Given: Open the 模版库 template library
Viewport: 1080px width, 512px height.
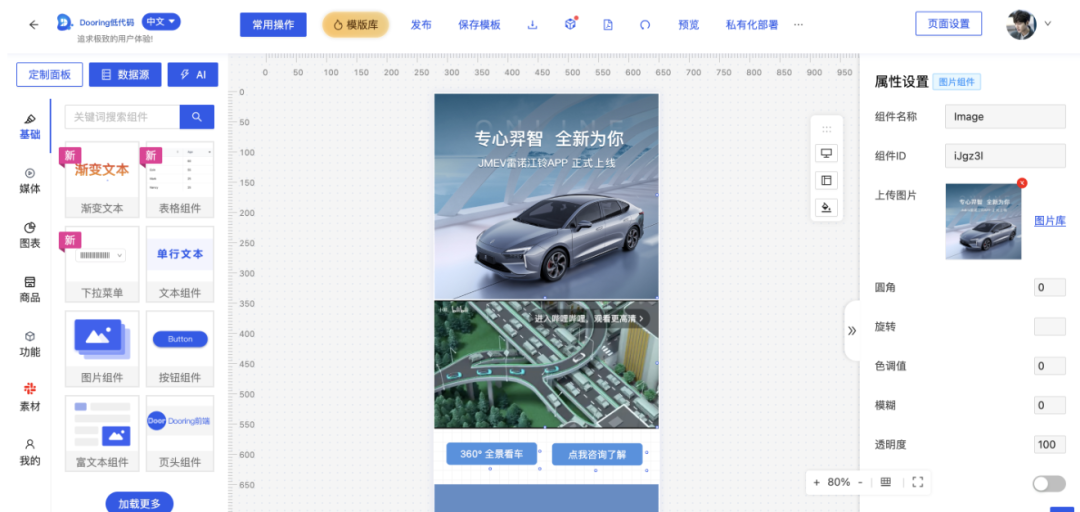Looking at the screenshot, I should tap(355, 25).
